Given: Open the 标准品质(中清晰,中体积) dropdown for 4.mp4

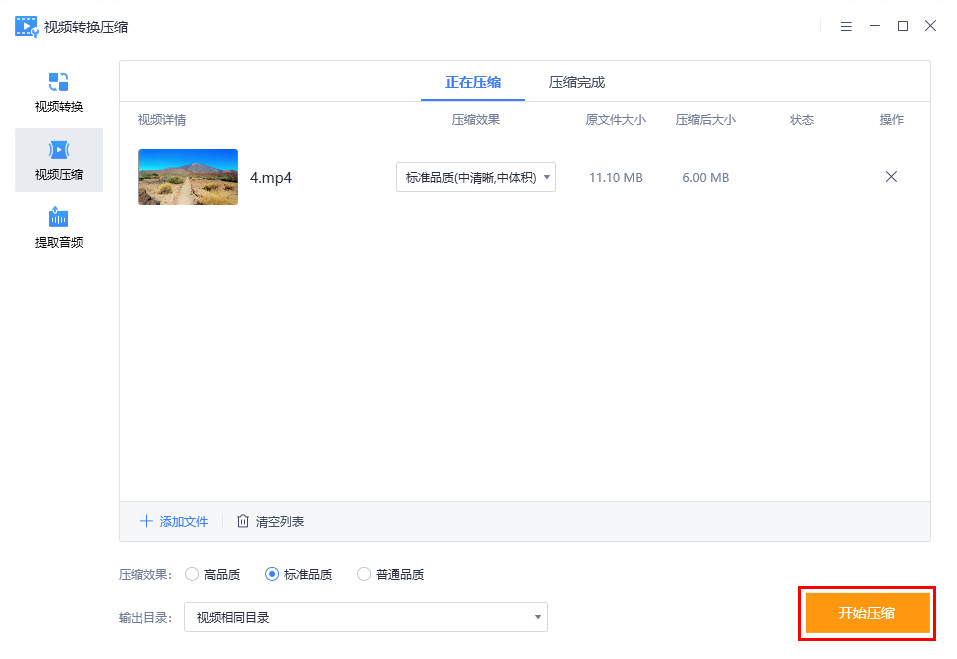Looking at the screenshot, I should [476, 177].
